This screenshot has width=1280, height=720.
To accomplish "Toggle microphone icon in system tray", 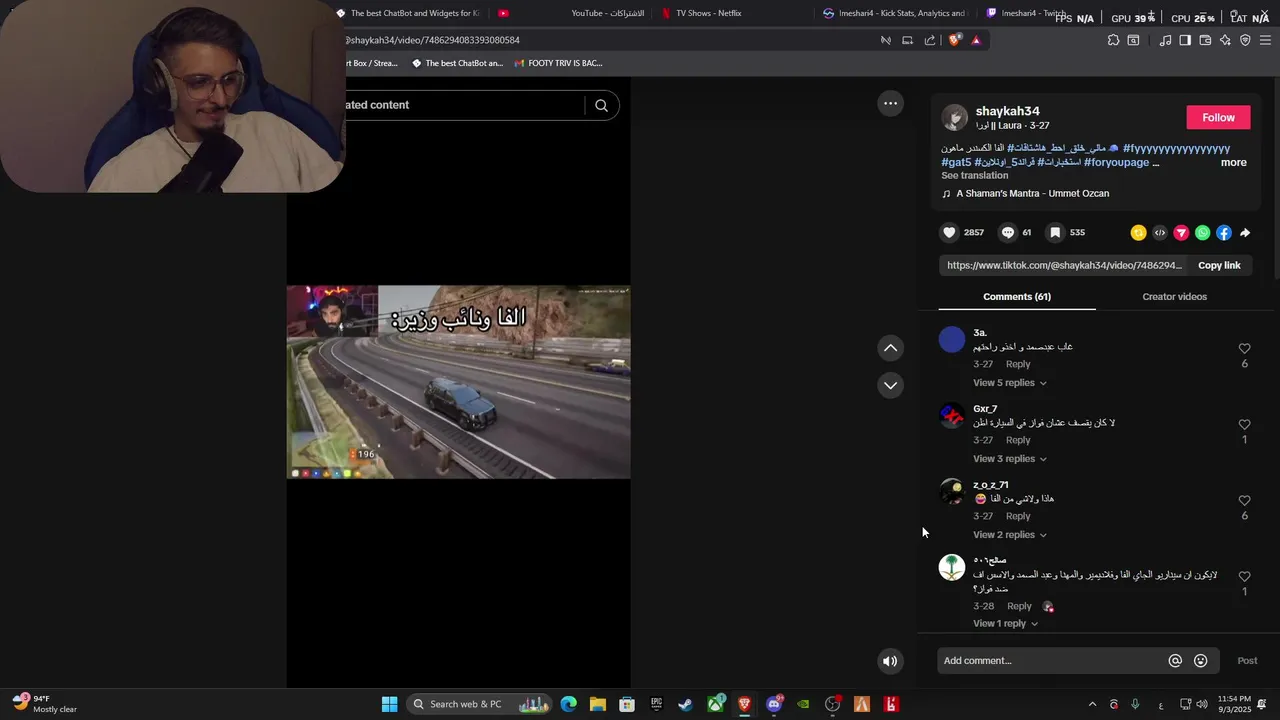I will click(x=1135, y=704).
